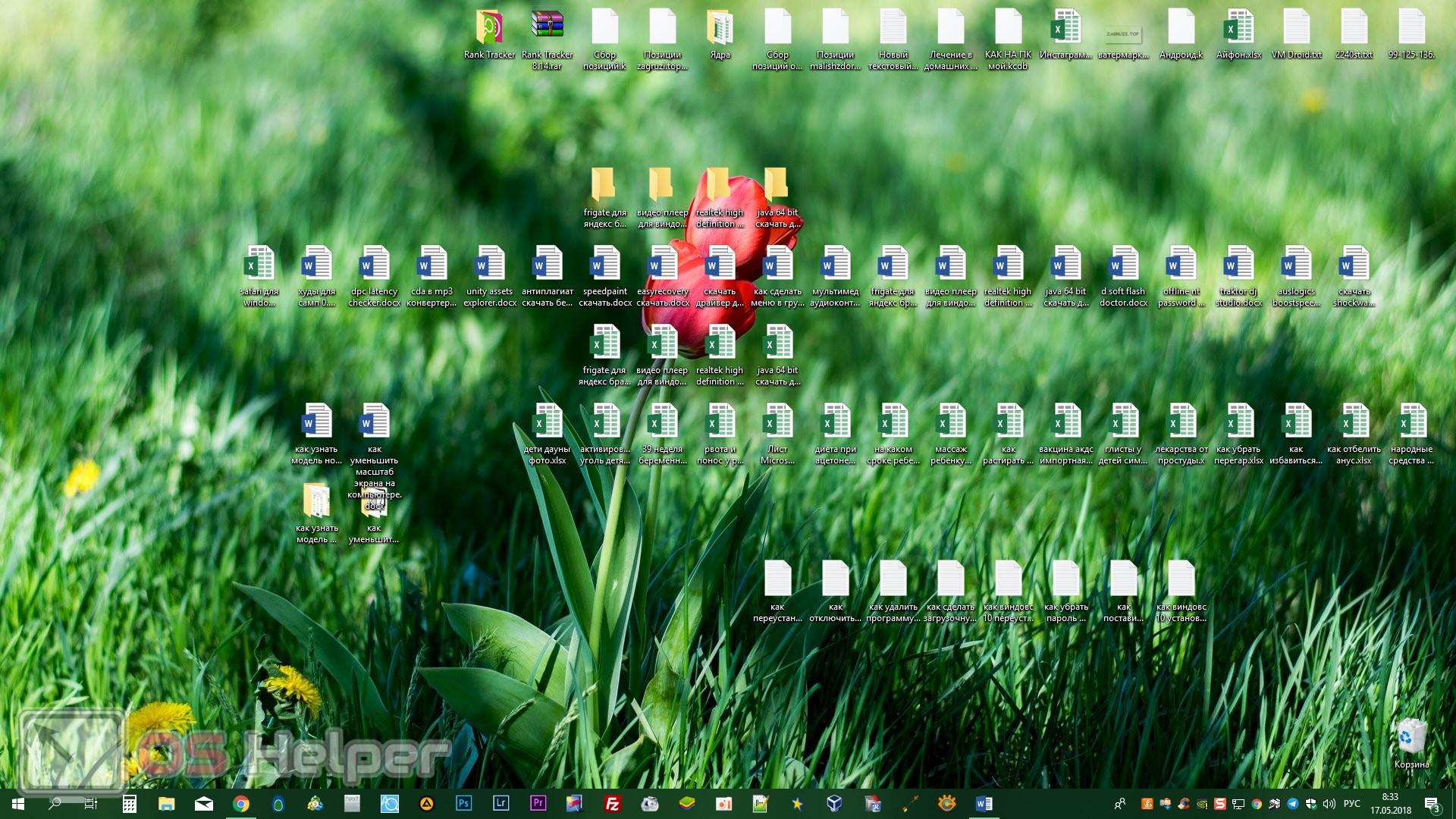Open the Mail app taskbar icon
1456x819 pixels.
click(203, 804)
